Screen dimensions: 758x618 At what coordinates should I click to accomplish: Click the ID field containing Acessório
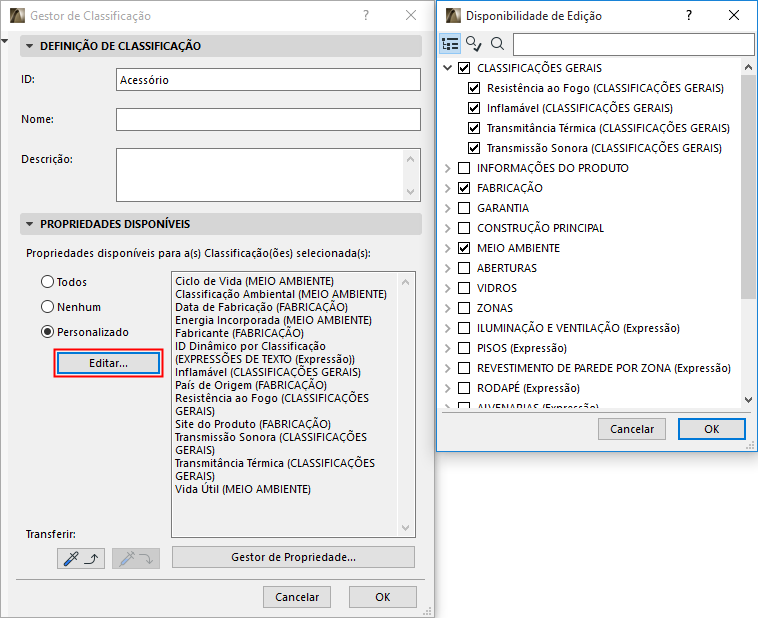268,80
